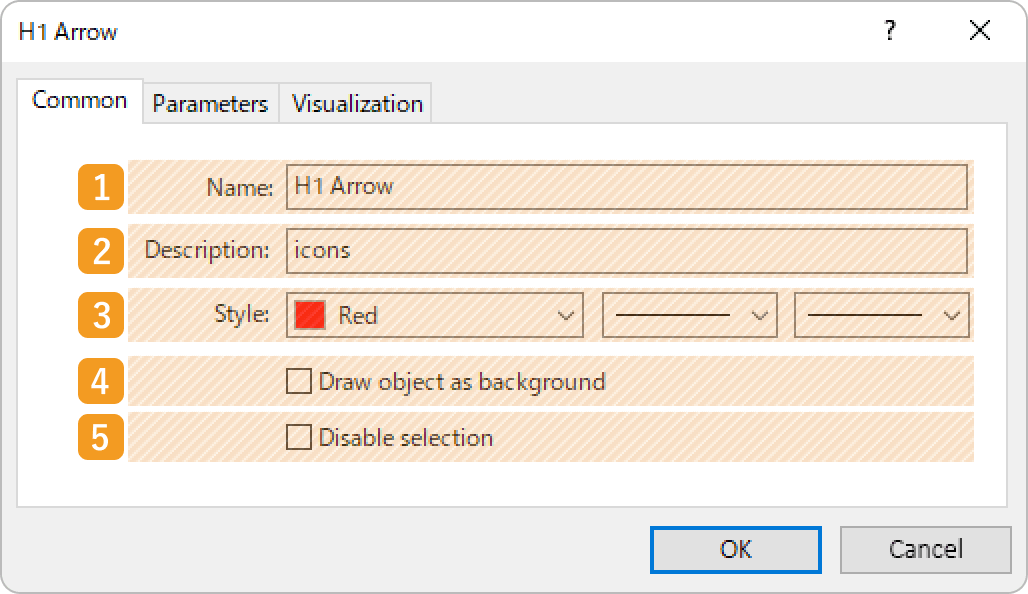Open the line width dropdown

point(881,316)
